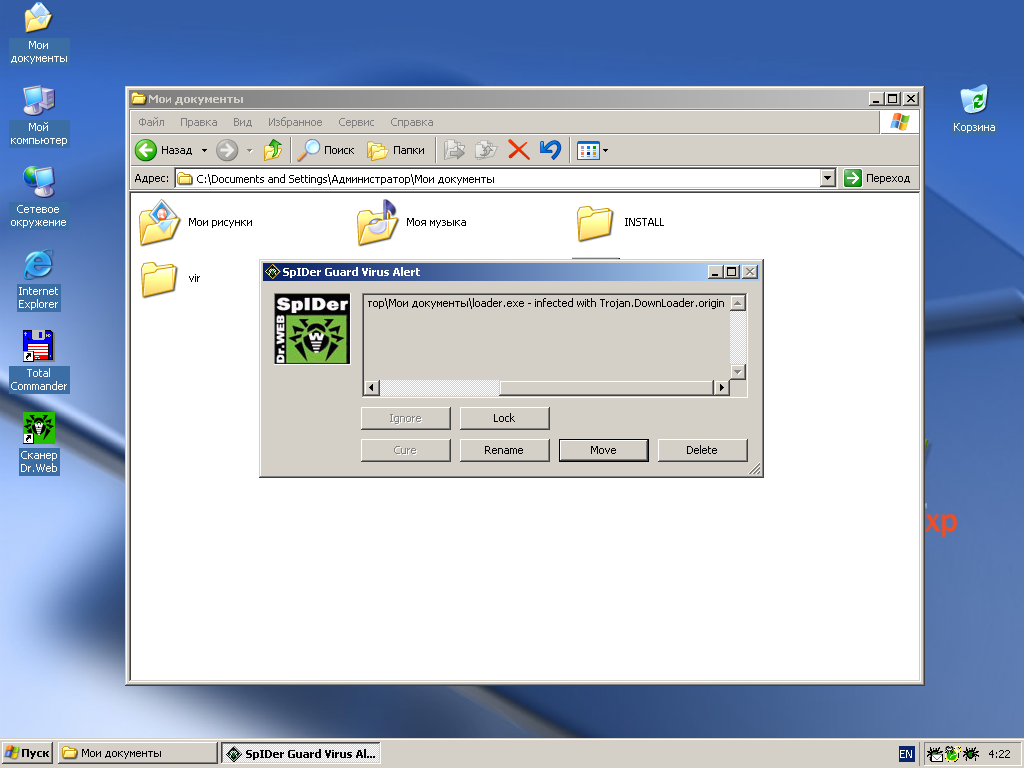Click the SpIDer Guard Virus Alert taskbar button

301,754
